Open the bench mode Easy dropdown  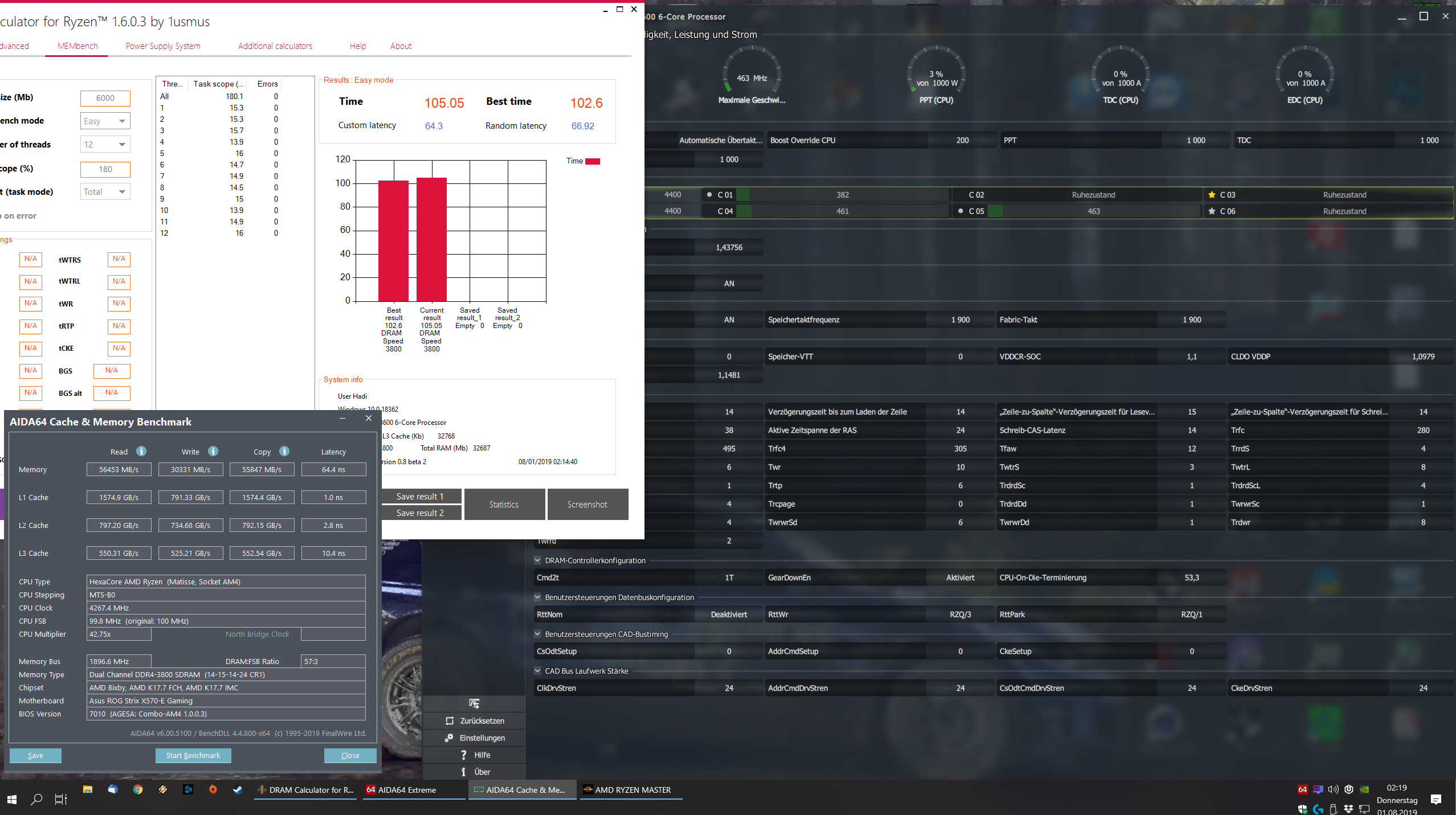tap(105, 121)
